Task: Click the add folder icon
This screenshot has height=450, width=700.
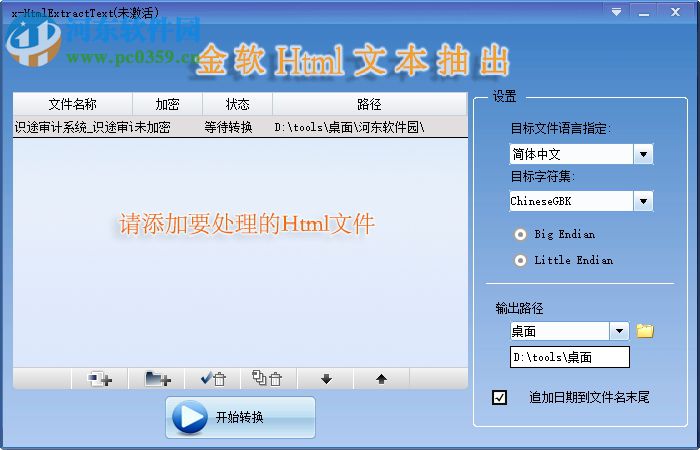Action: 157,379
